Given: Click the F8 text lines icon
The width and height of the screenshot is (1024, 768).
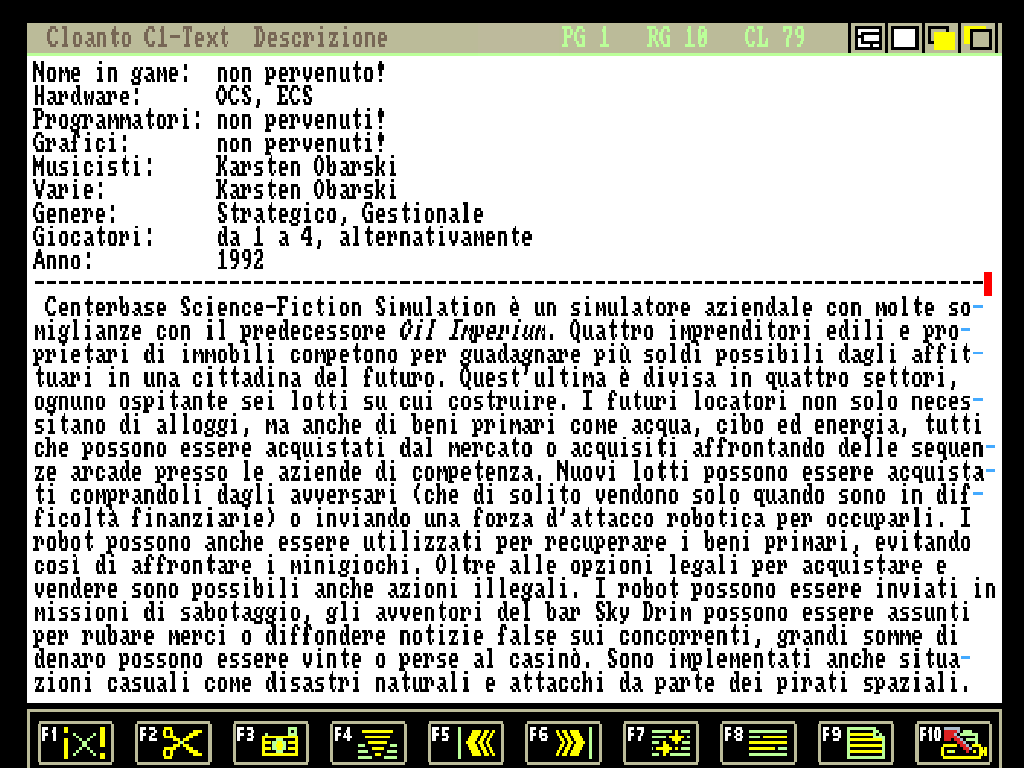Looking at the screenshot, I should pos(759,742).
